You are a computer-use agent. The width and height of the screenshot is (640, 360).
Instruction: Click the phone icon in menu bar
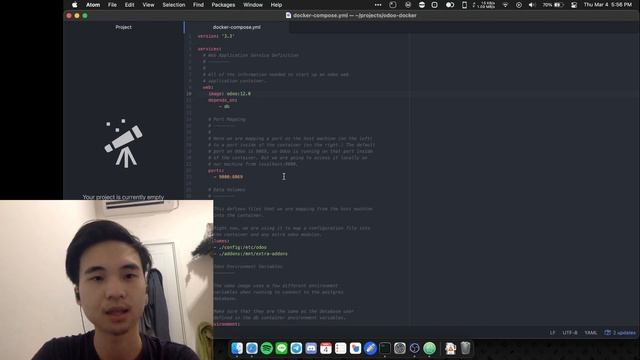point(464,5)
